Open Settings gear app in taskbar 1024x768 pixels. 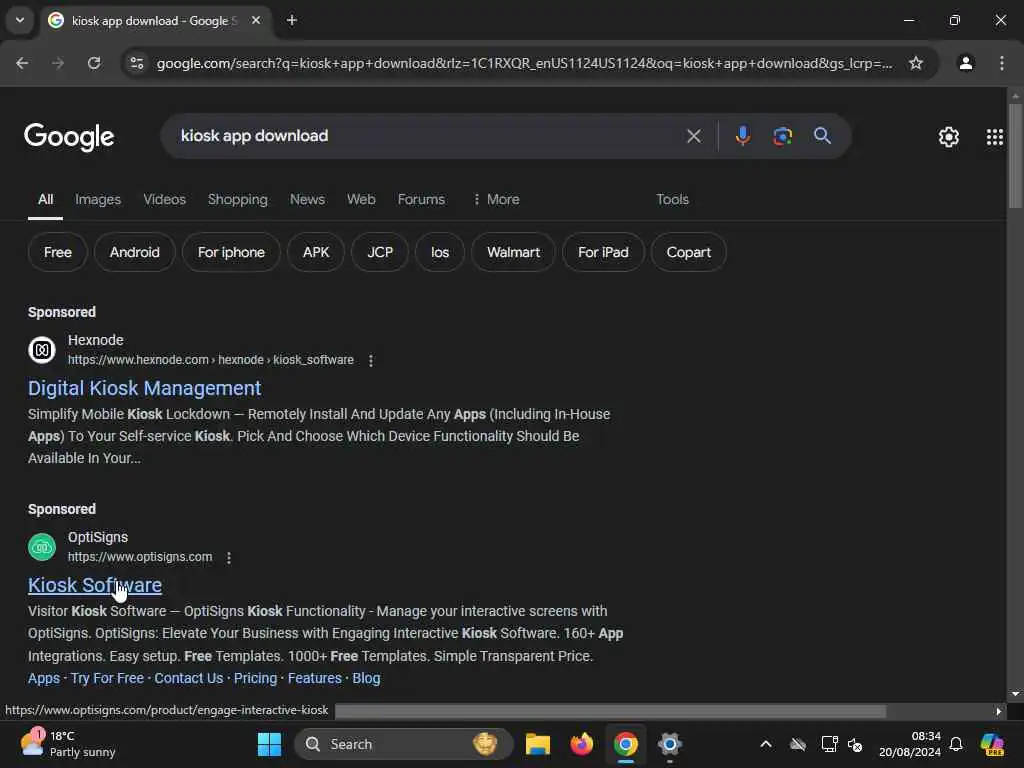669,744
